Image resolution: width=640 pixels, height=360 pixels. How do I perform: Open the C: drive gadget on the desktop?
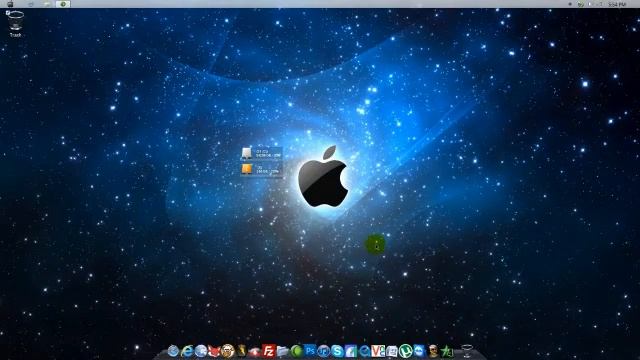coord(261,153)
